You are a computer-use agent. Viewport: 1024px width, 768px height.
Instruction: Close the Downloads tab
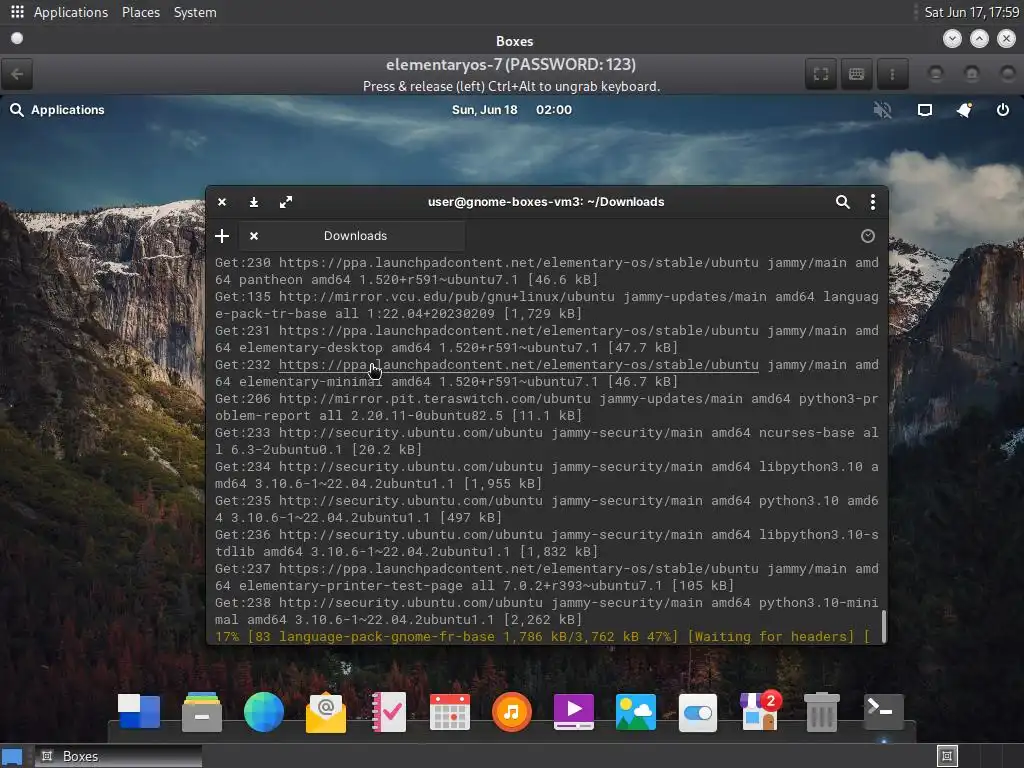[254, 236]
